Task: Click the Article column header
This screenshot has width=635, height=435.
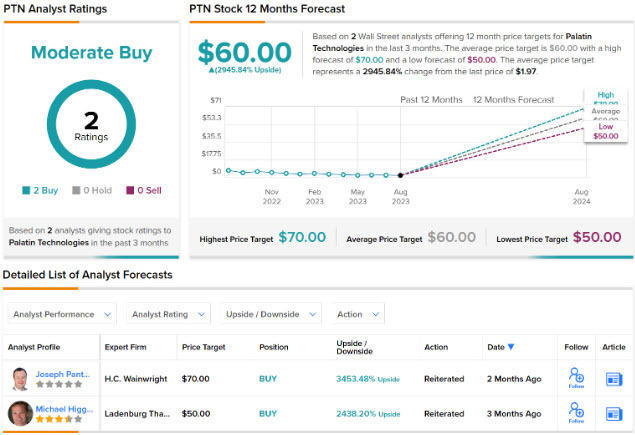Action: [x=614, y=347]
